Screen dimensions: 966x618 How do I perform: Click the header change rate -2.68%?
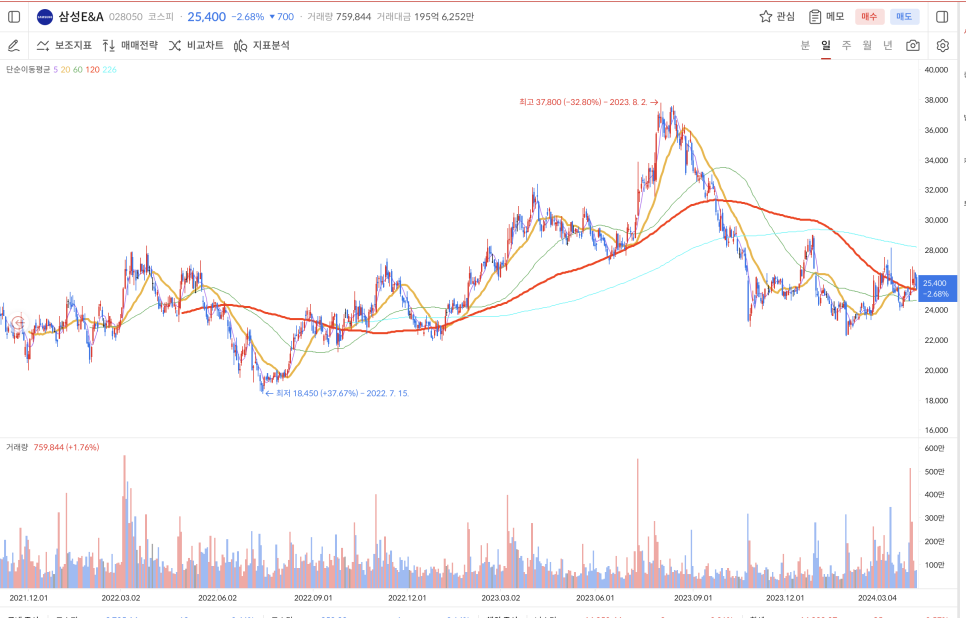pyautogui.click(x=248, y=17)
